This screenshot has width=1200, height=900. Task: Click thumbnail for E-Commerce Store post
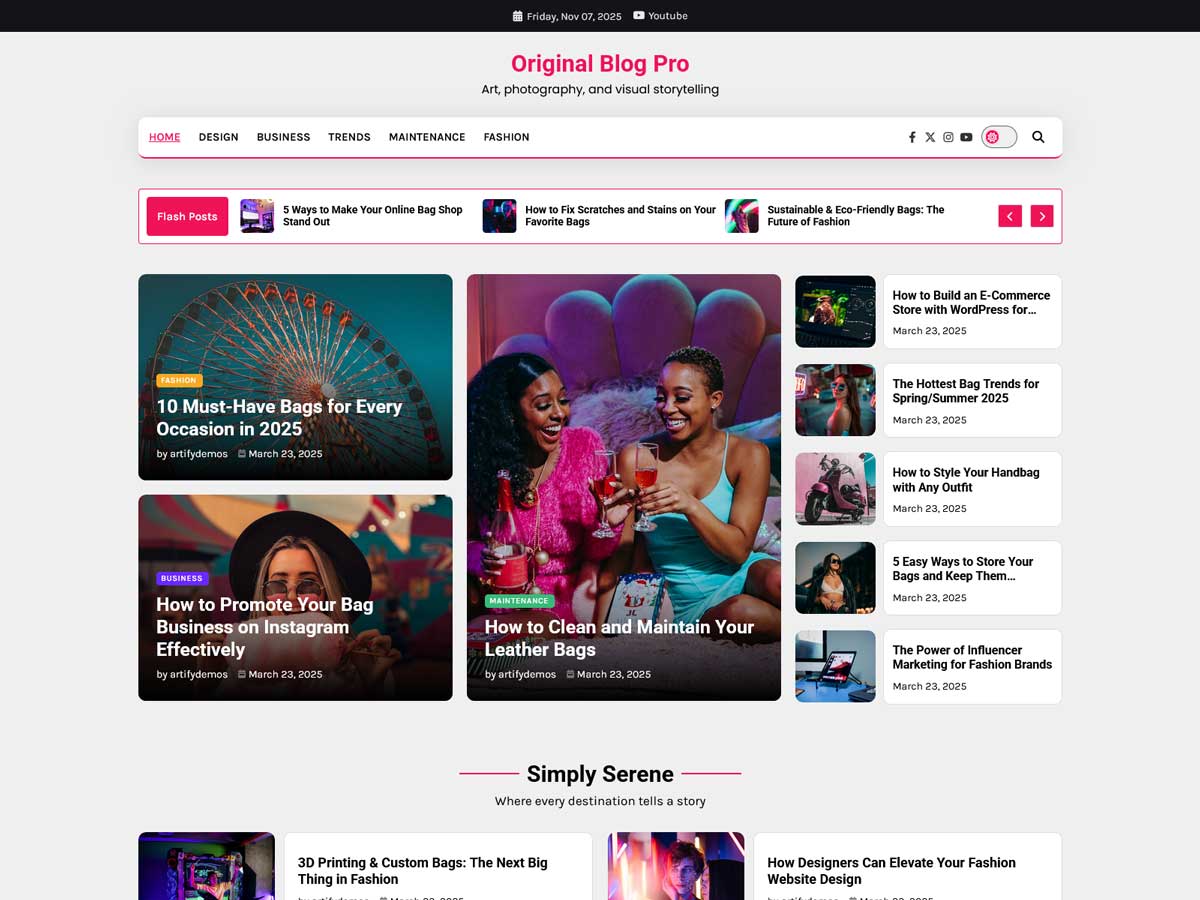[x=835, y=312]
